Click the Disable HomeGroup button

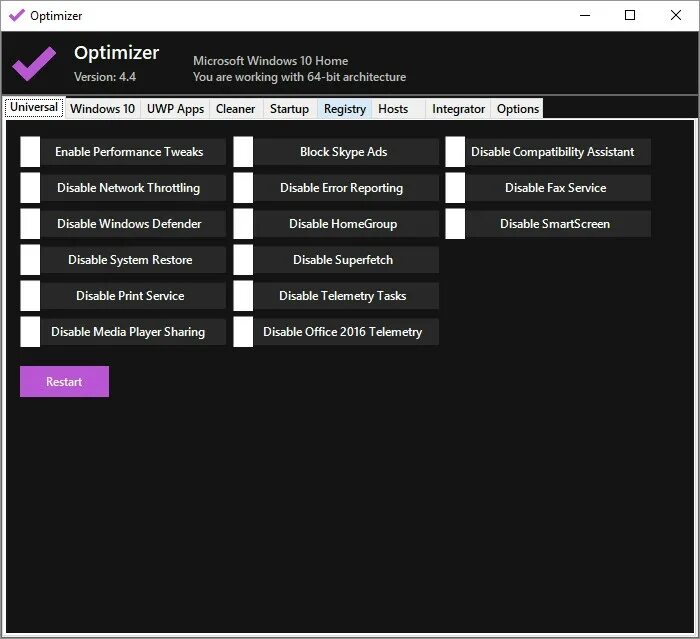coord(346,224)
